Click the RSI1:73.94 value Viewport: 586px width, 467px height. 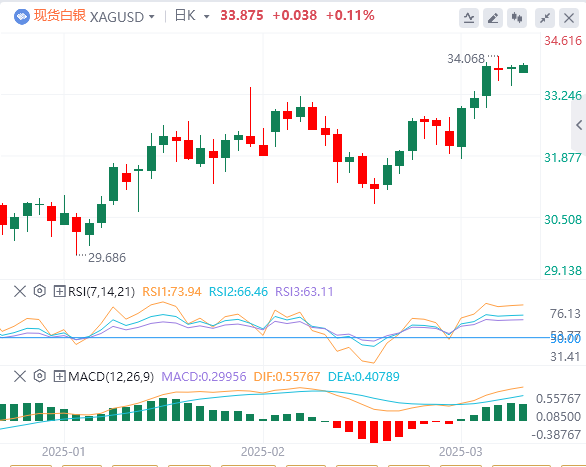172,291
